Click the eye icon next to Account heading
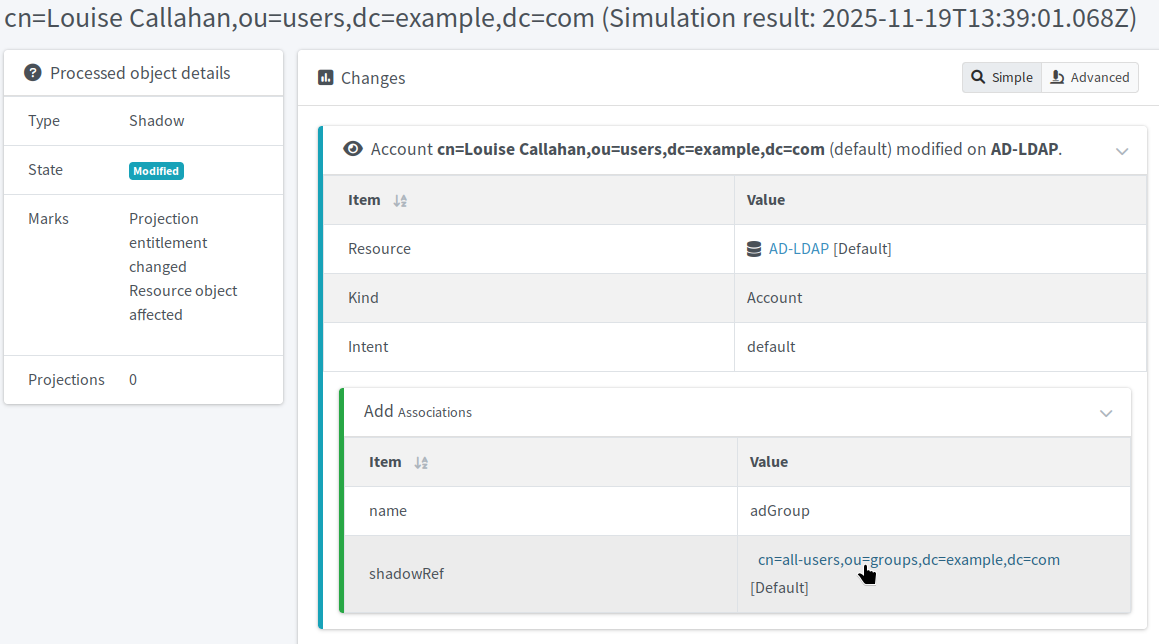1159x644 pixels. pyautogui.click(x=353, y=148)
